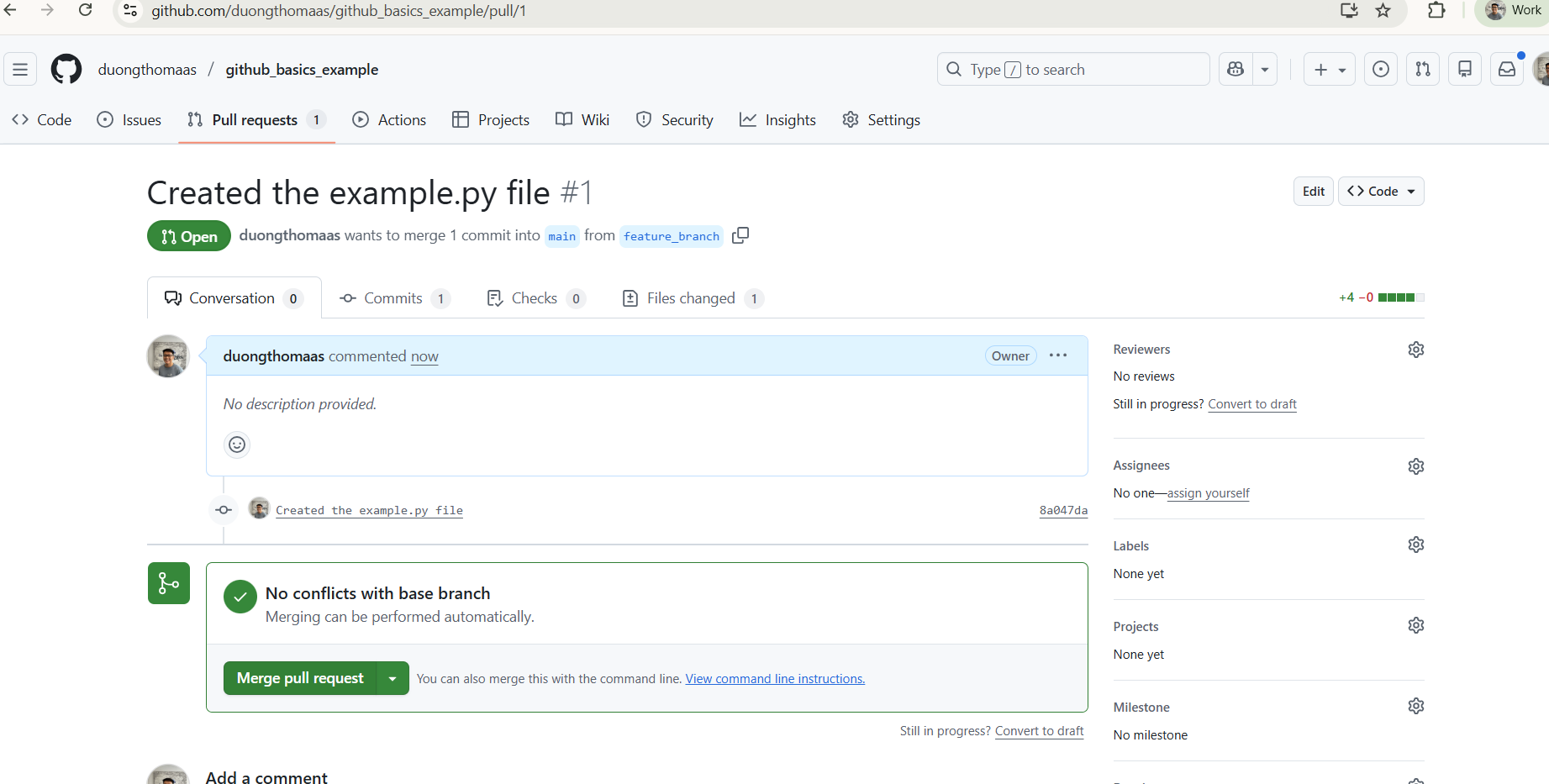Open the browser extensions puzzle icon

tap(1437, 10)
